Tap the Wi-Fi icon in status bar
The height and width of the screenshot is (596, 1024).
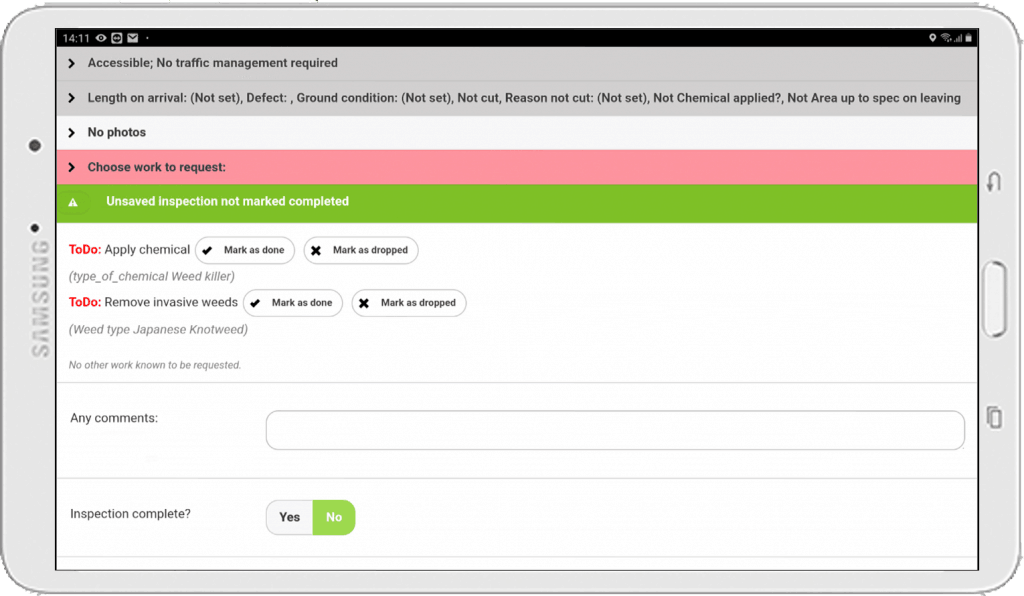(945, 38)
